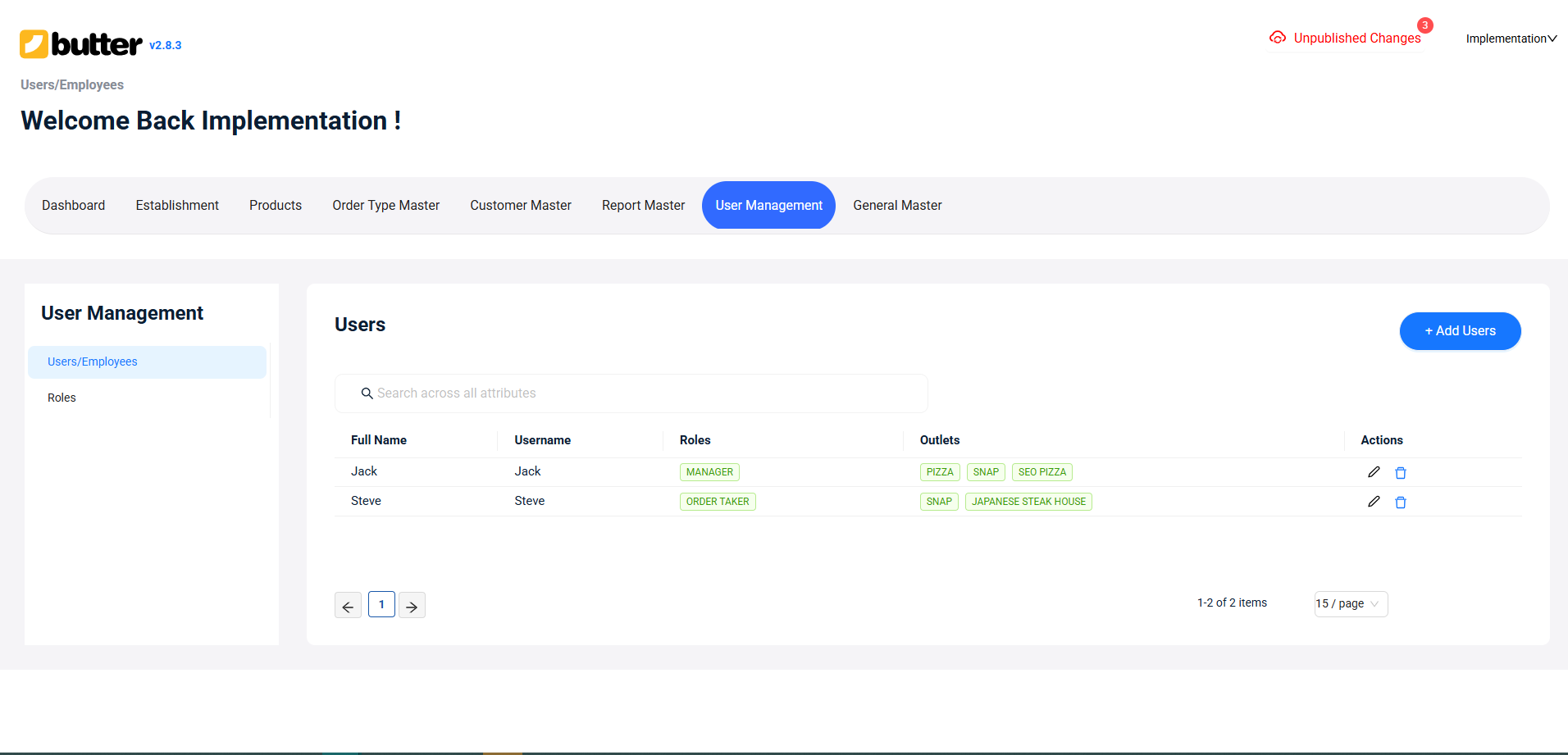1568x755 pixels.
Task: Open edit pencil for Steve's row
Action: pos(1374,501)
